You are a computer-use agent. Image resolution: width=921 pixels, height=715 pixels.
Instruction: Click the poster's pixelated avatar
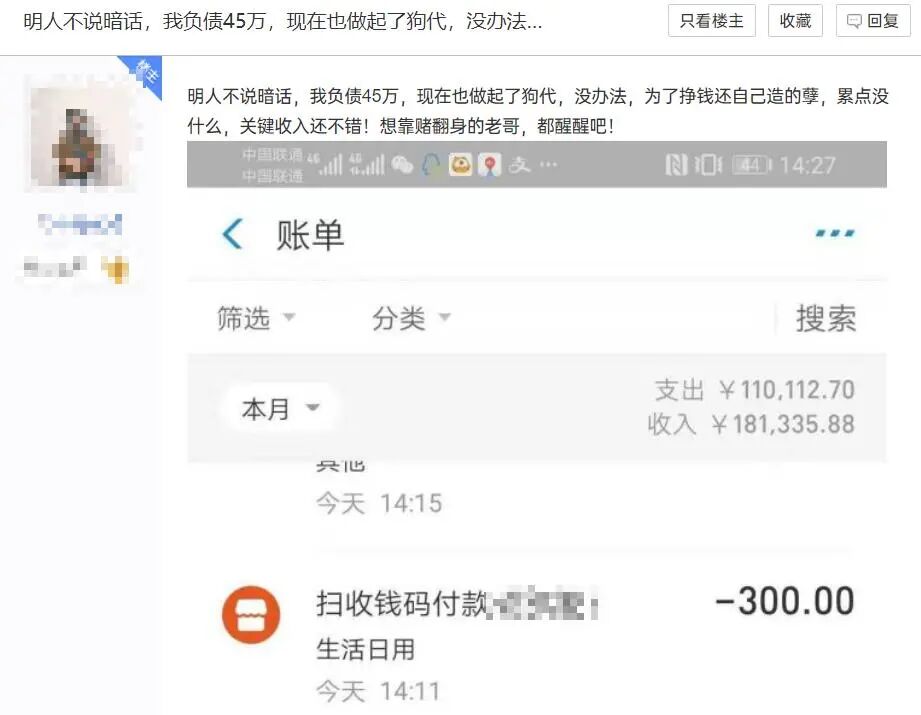tap(80, 133)
